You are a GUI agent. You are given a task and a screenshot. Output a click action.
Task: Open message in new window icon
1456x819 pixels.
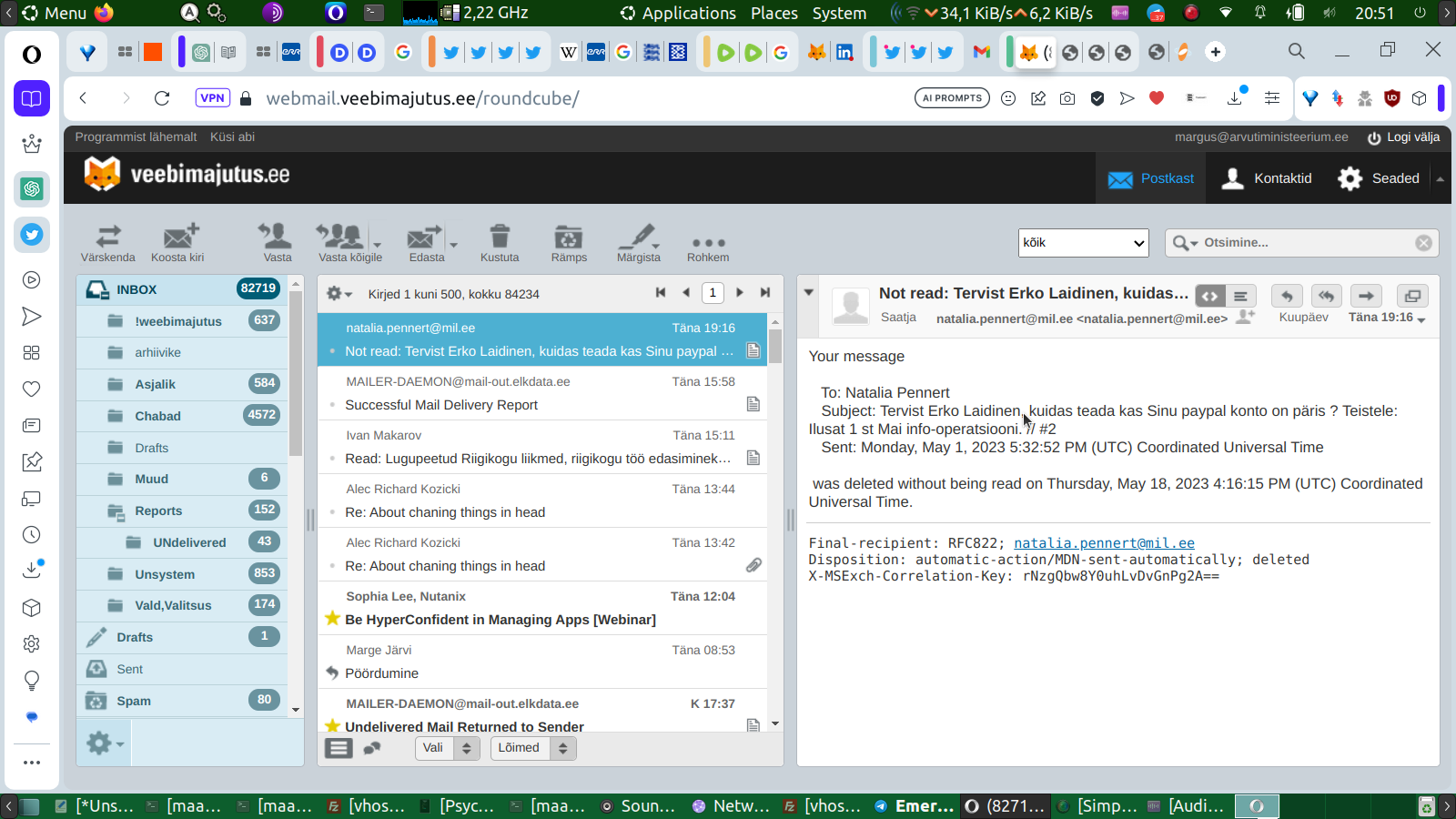point(1412,296)
